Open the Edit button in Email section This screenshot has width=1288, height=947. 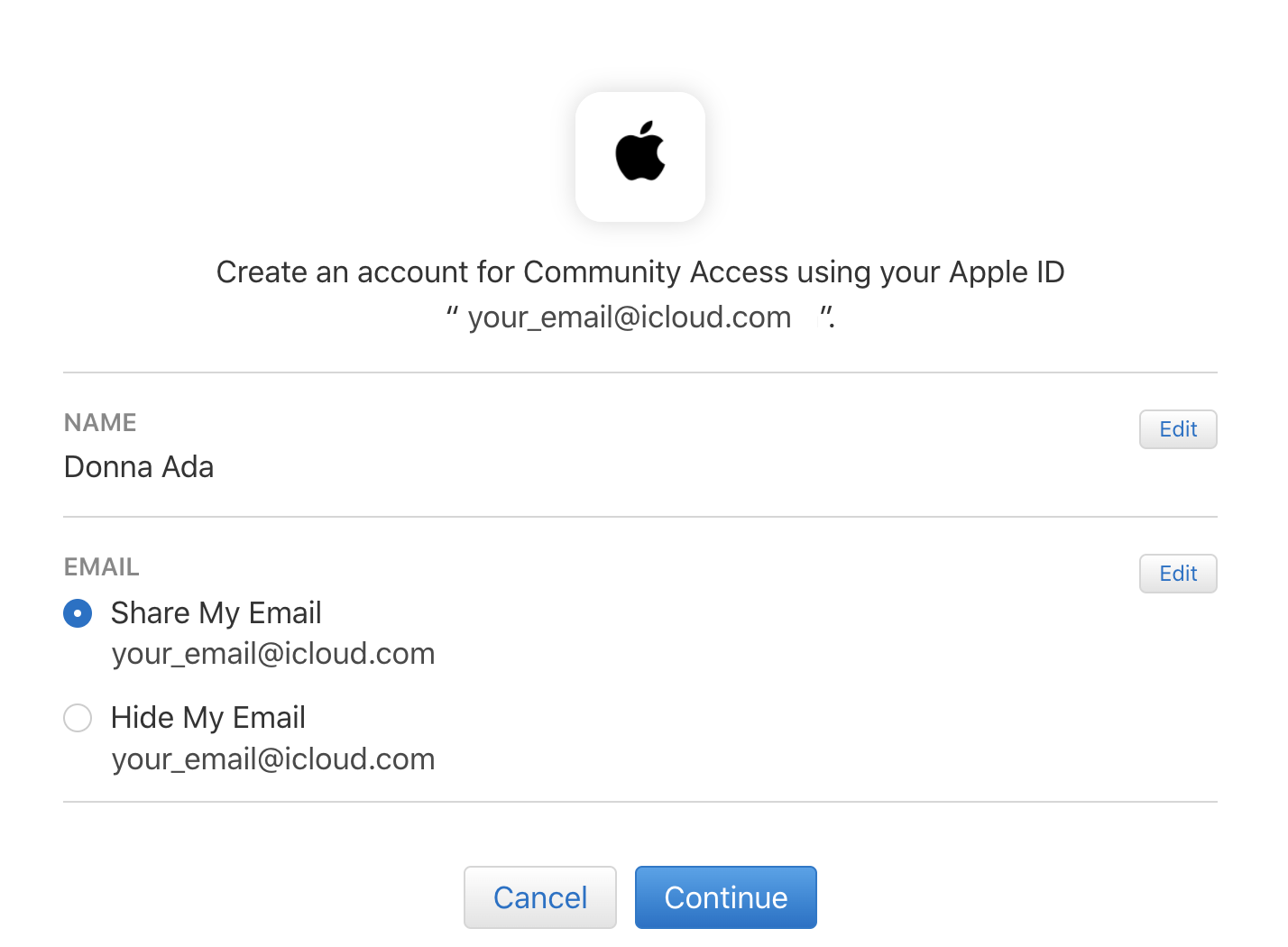click(1178, 574)
